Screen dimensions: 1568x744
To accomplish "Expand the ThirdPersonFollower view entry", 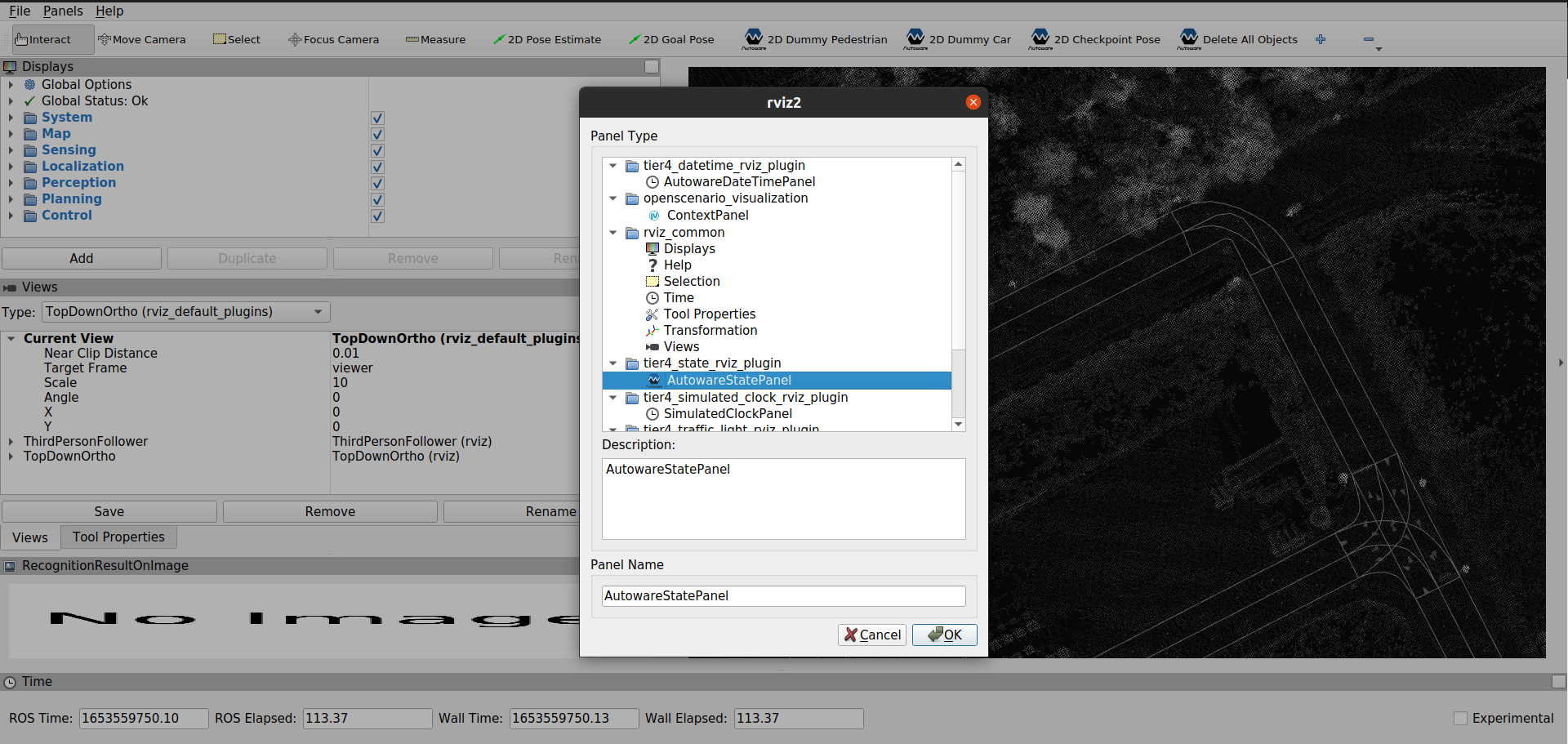I will pyautogui.click(x=11, y=442).
